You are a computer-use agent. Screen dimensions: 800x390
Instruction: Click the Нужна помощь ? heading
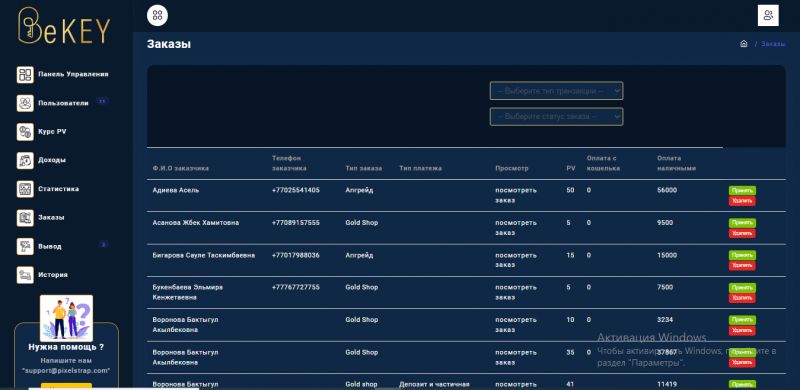66,347
